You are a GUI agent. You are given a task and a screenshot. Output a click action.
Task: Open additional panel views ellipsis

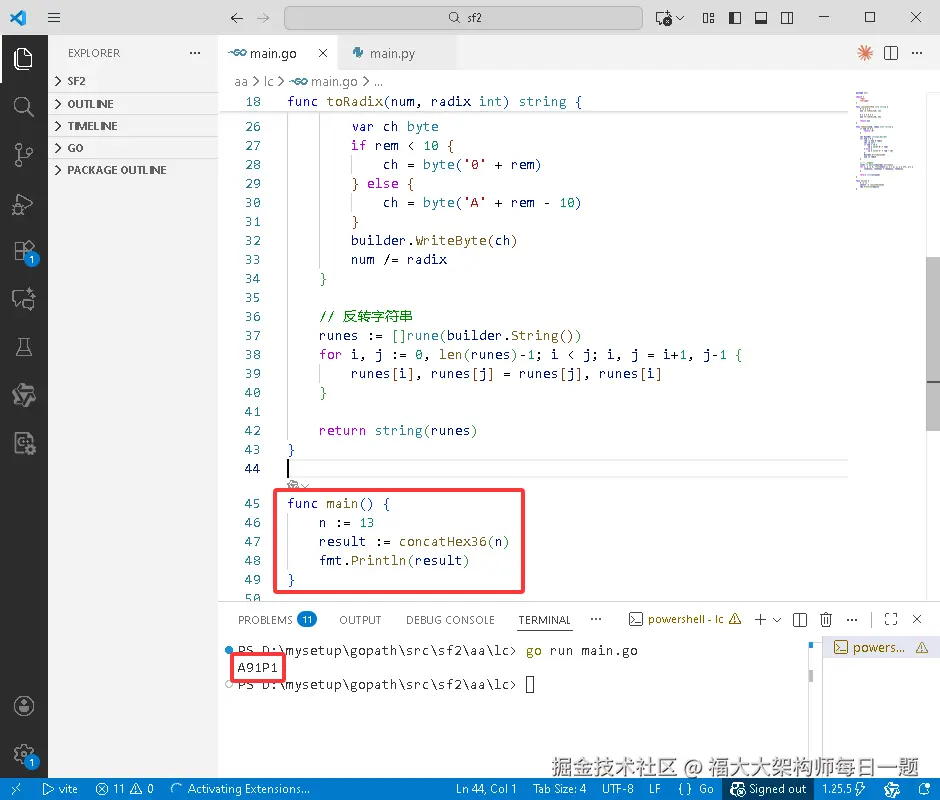coord(595,619)
